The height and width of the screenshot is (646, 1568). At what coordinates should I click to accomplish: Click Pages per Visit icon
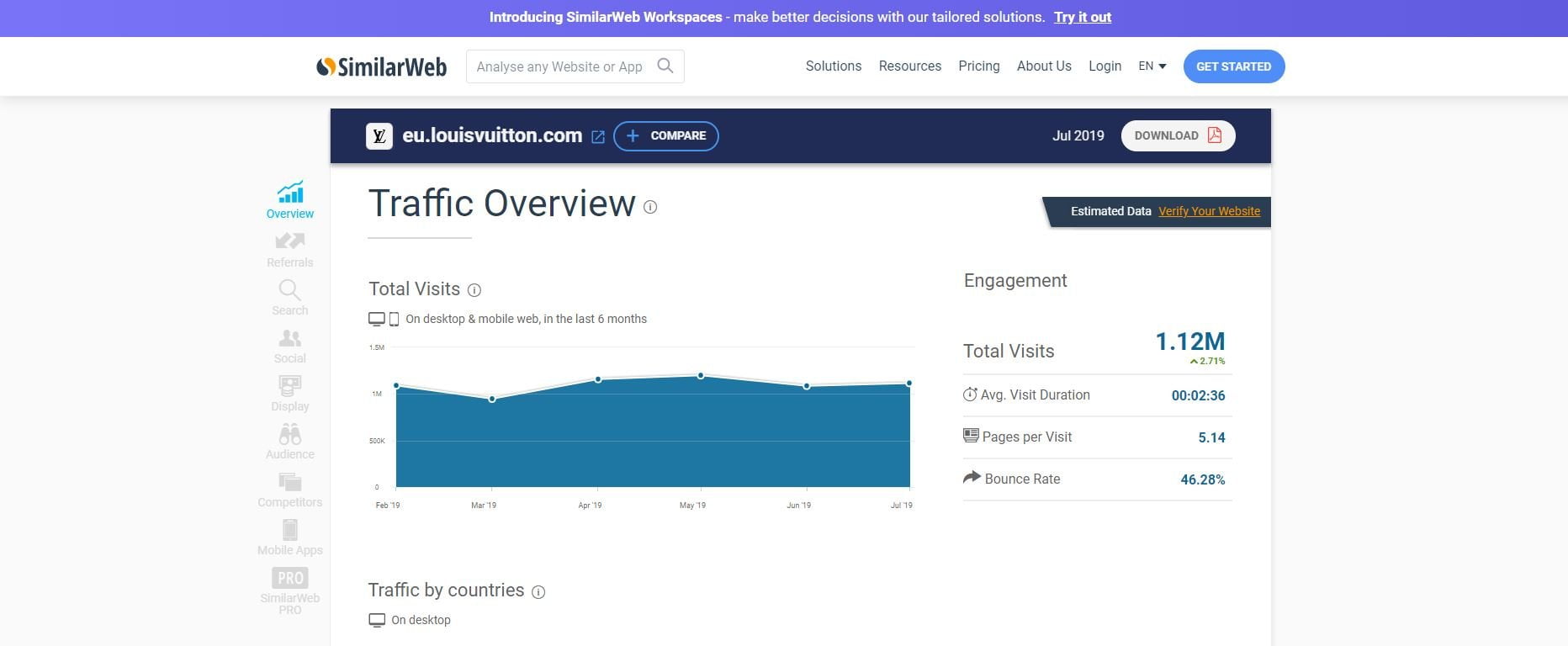[x=971, y=436]
